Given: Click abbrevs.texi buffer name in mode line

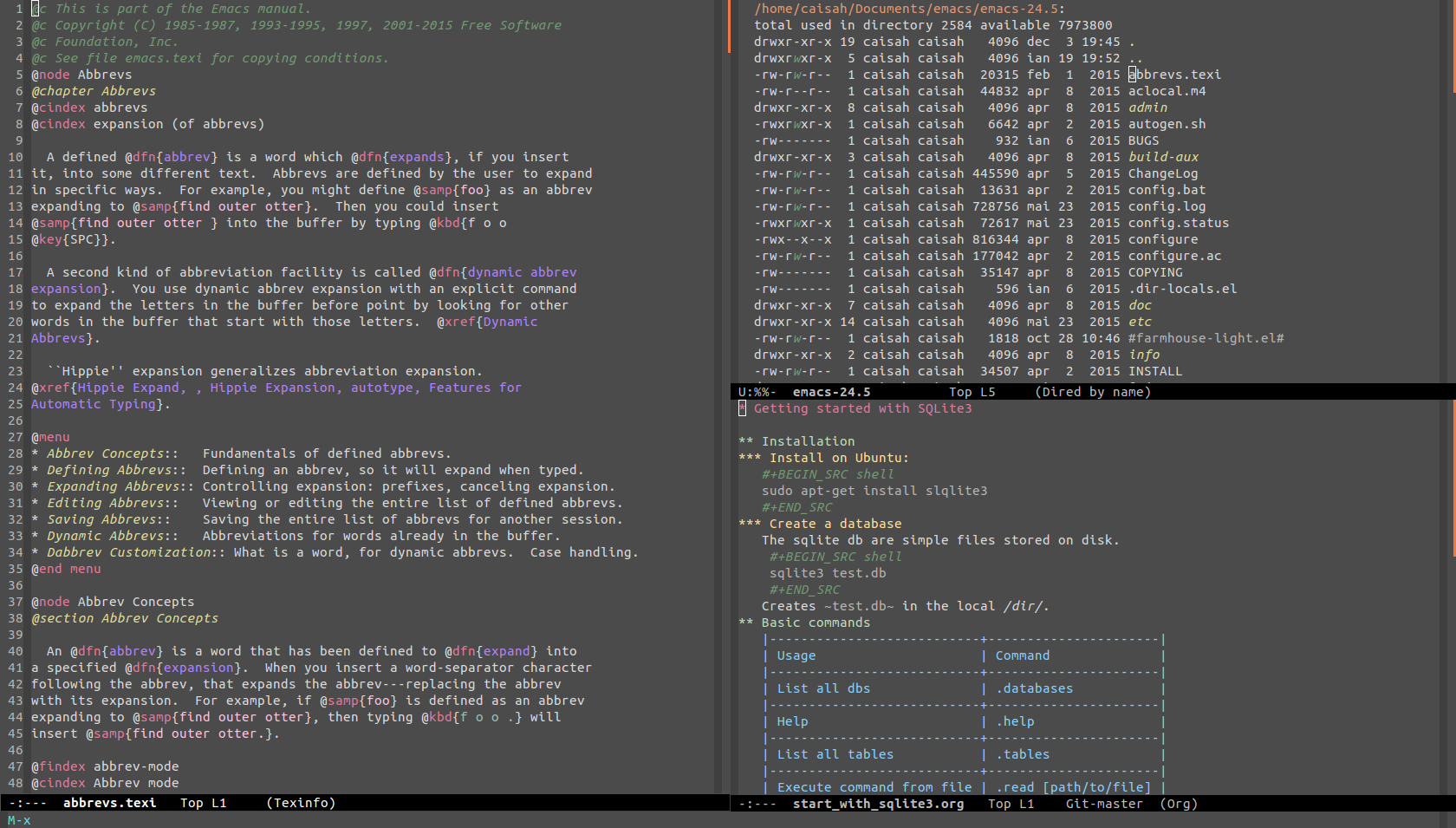Looking at the screenshot, I should (x=109, y=803).
